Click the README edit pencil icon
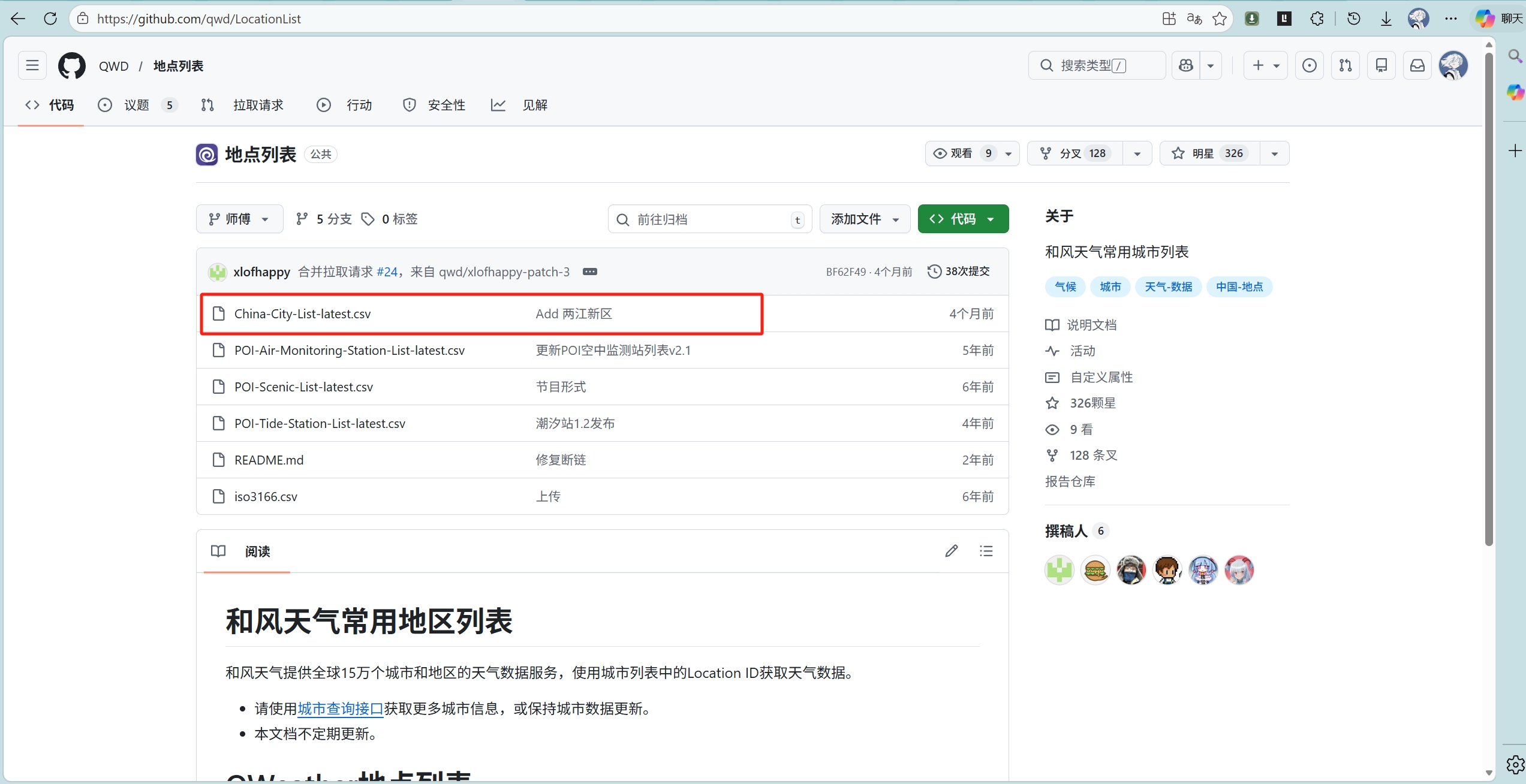 951,551
